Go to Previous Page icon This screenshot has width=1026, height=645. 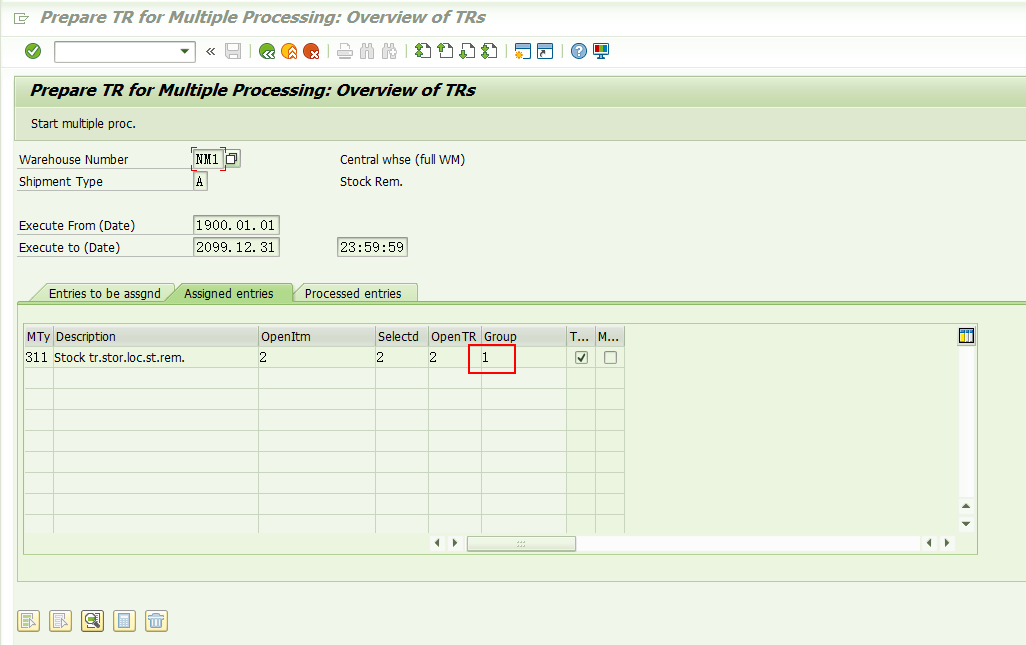coord(445,51)
